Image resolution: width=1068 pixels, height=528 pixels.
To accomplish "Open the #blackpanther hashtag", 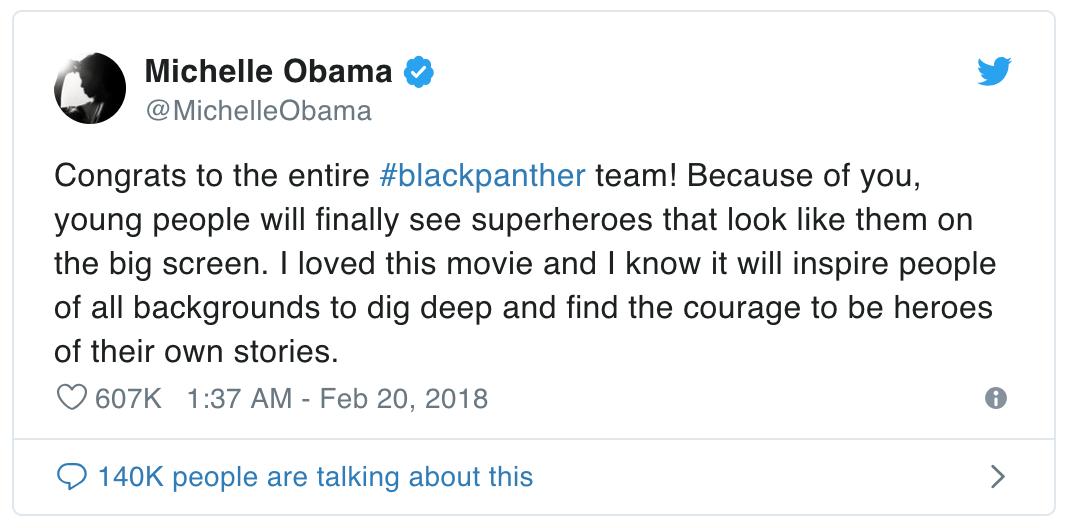I will (x=483, y=176).
